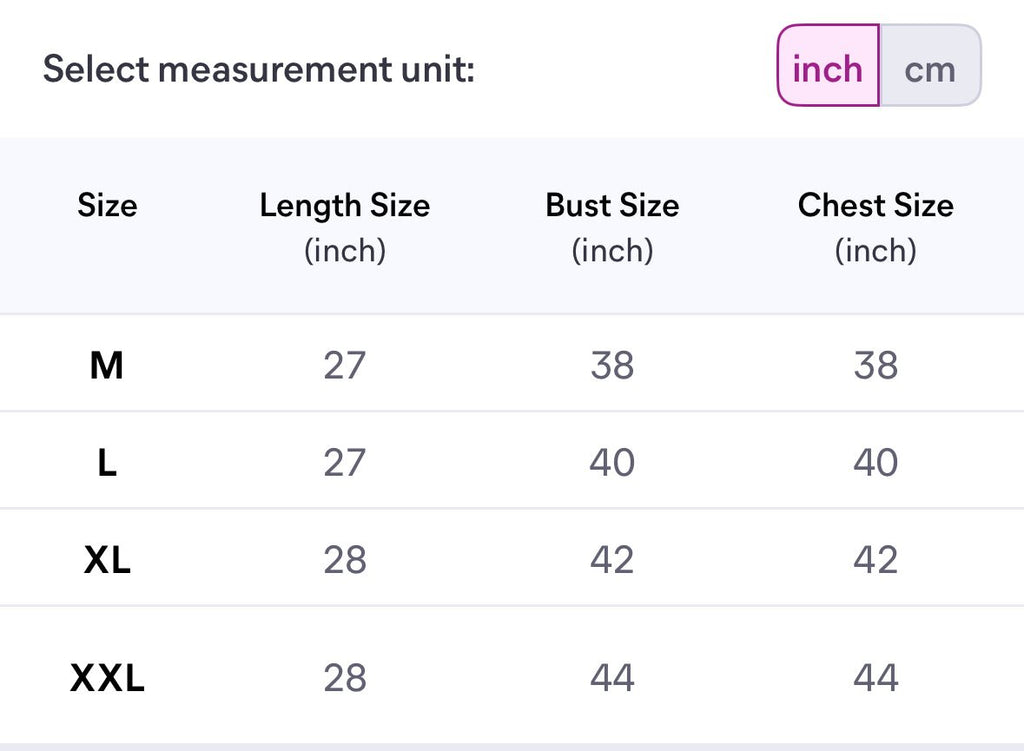The height and width of the screenshot is (751, 1024).
Task: Click the Chest Size column header
Action: point(875,206)
